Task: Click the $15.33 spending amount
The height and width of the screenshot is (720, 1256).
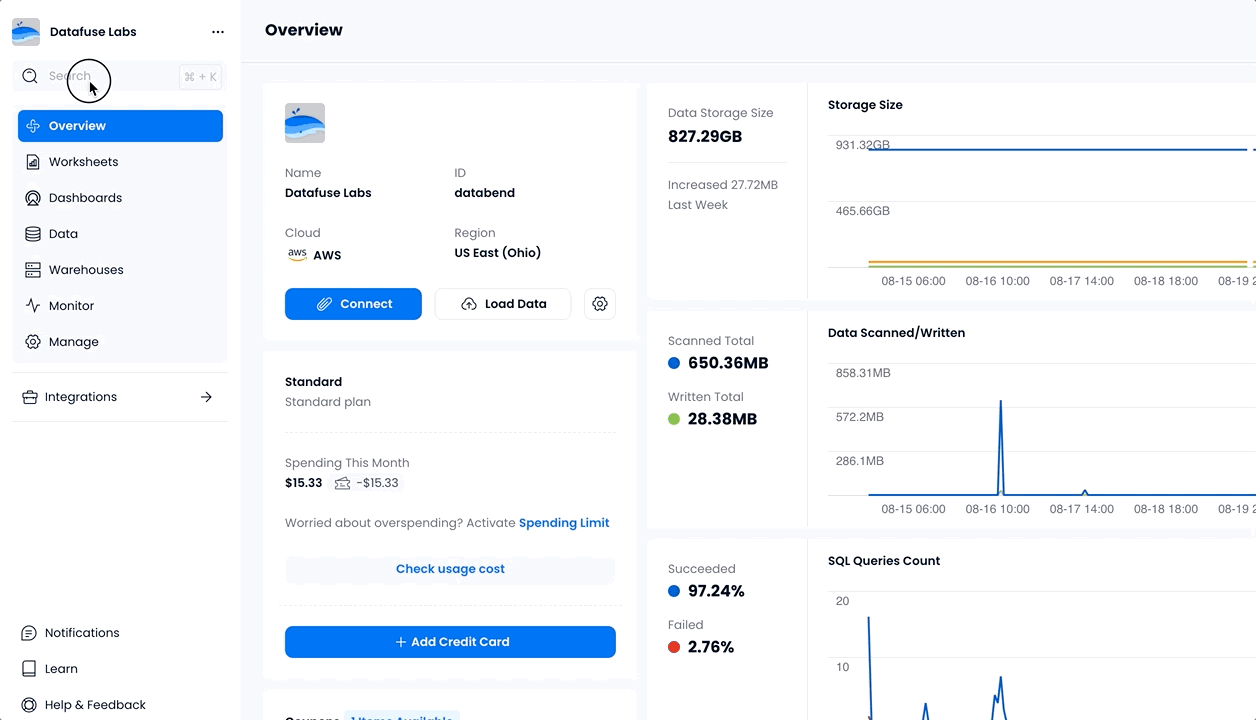Action: coord(304,483)
